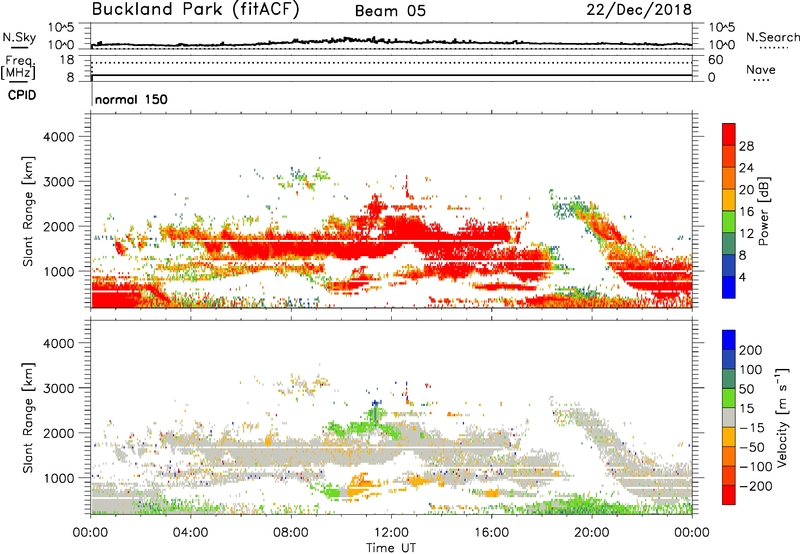Image resolution: width=800 pixels, height=554 pixels.
Task: Select the Freq. [MHz] axis label
Action: [19, 68]
